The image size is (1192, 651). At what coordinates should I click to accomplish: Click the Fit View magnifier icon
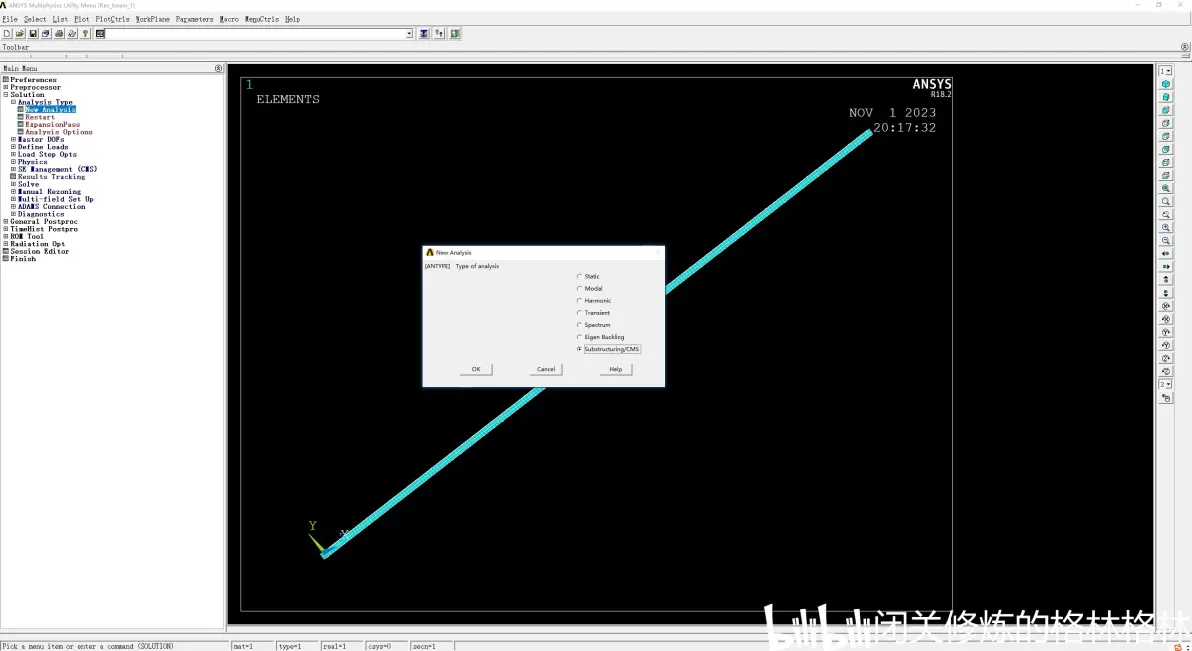pos(1165,189)
